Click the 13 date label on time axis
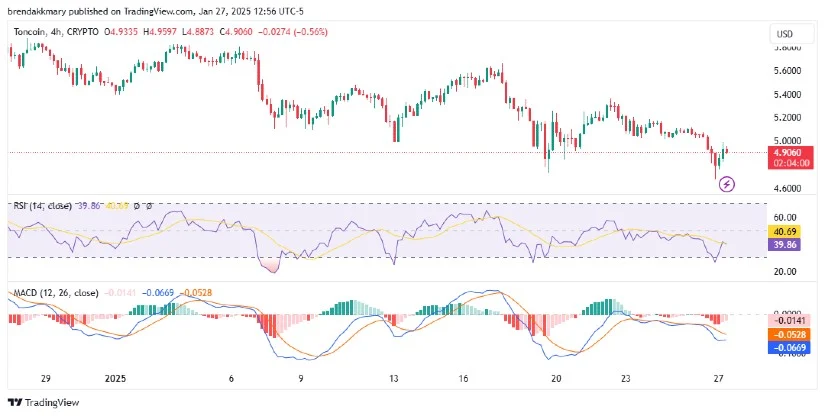Viewport: 825px width, 416px height. [394, 378]
